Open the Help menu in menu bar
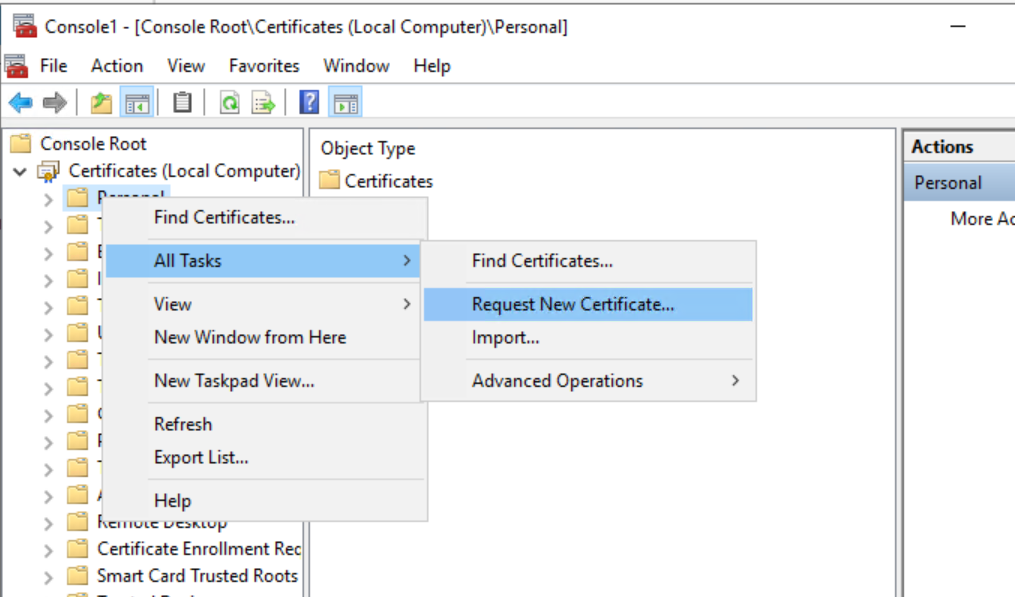1015x597 pixels. (x=432, y=66)
